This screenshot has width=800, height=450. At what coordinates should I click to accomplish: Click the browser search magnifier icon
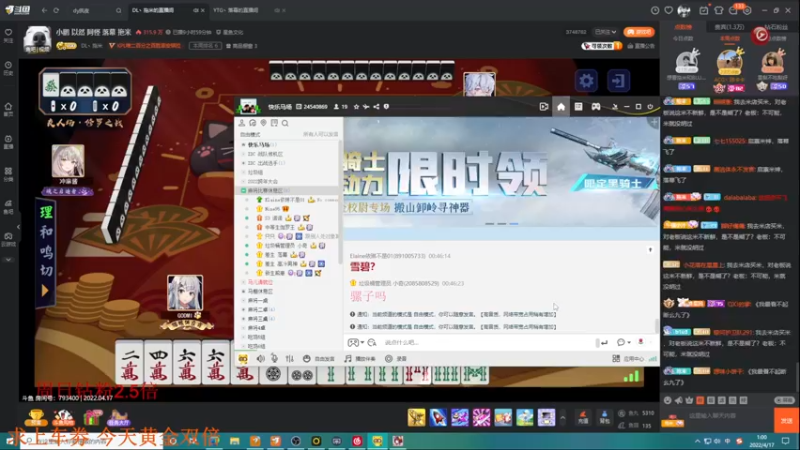[118, 10]
